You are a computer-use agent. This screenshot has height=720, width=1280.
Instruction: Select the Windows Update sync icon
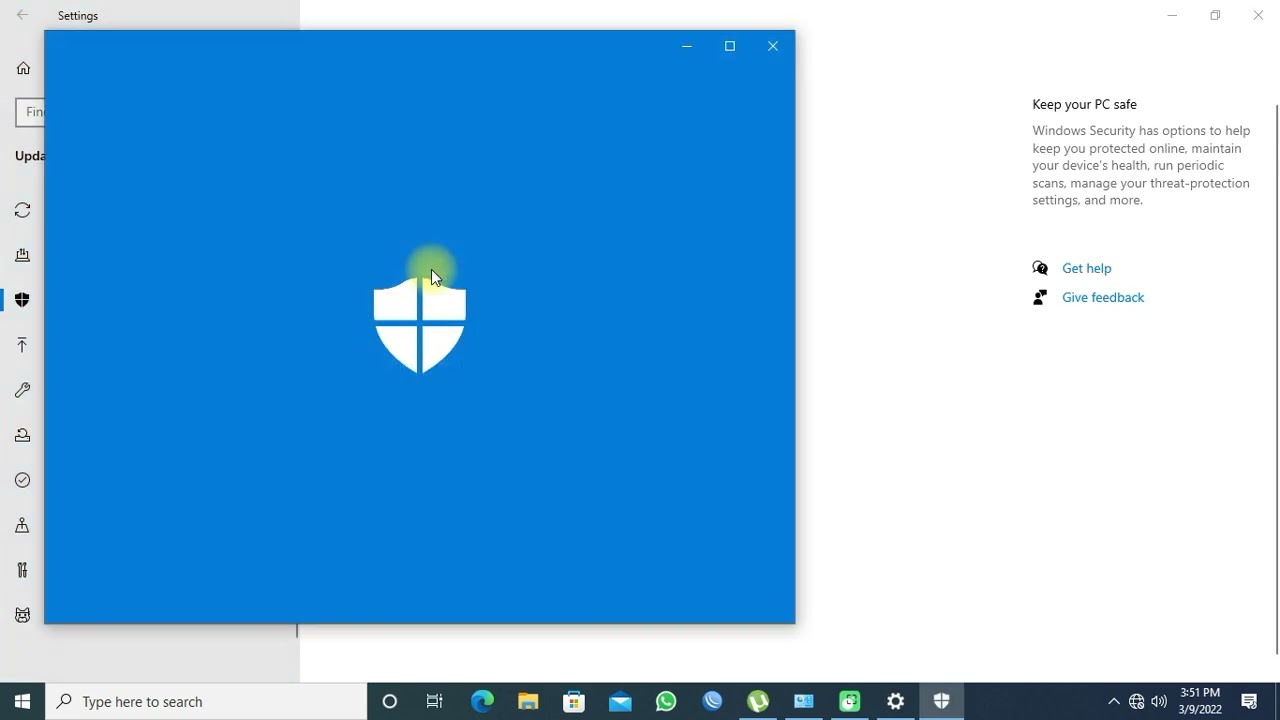(22, 210)
